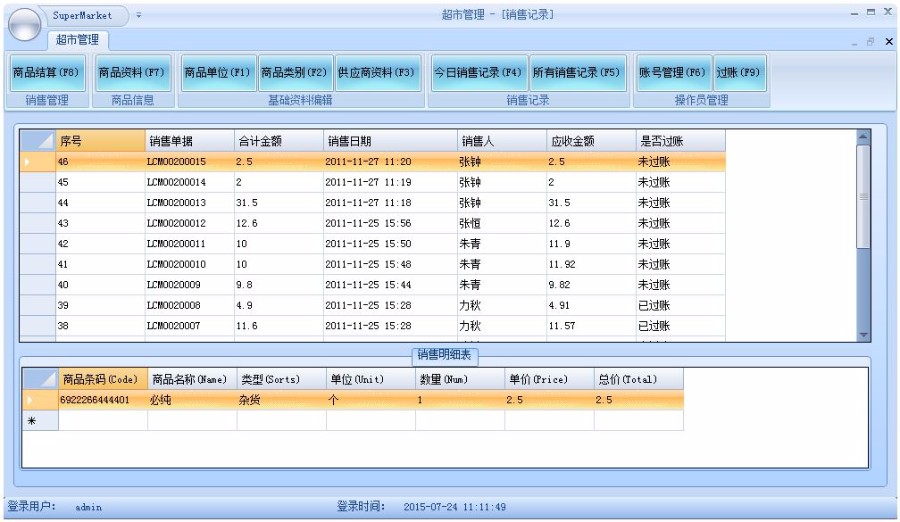
Task: Click the sales grid scrollbar up arrow
Action: coord(863,137)
